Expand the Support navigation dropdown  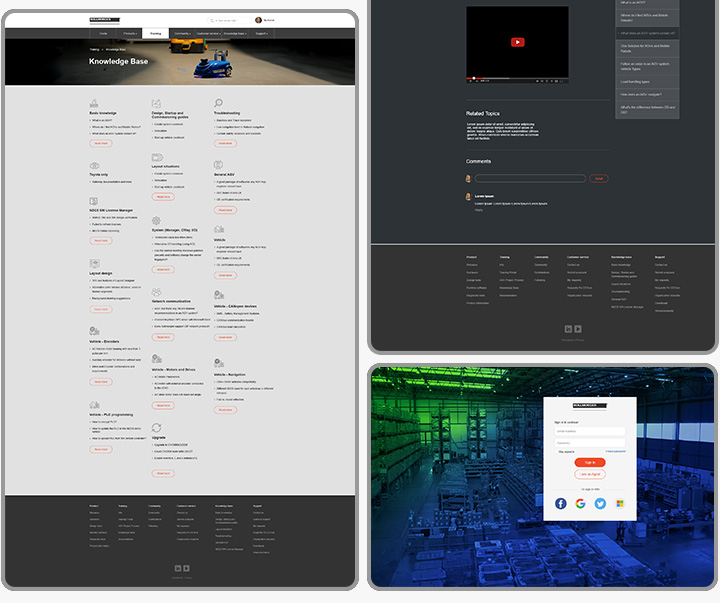coord(261,33)
